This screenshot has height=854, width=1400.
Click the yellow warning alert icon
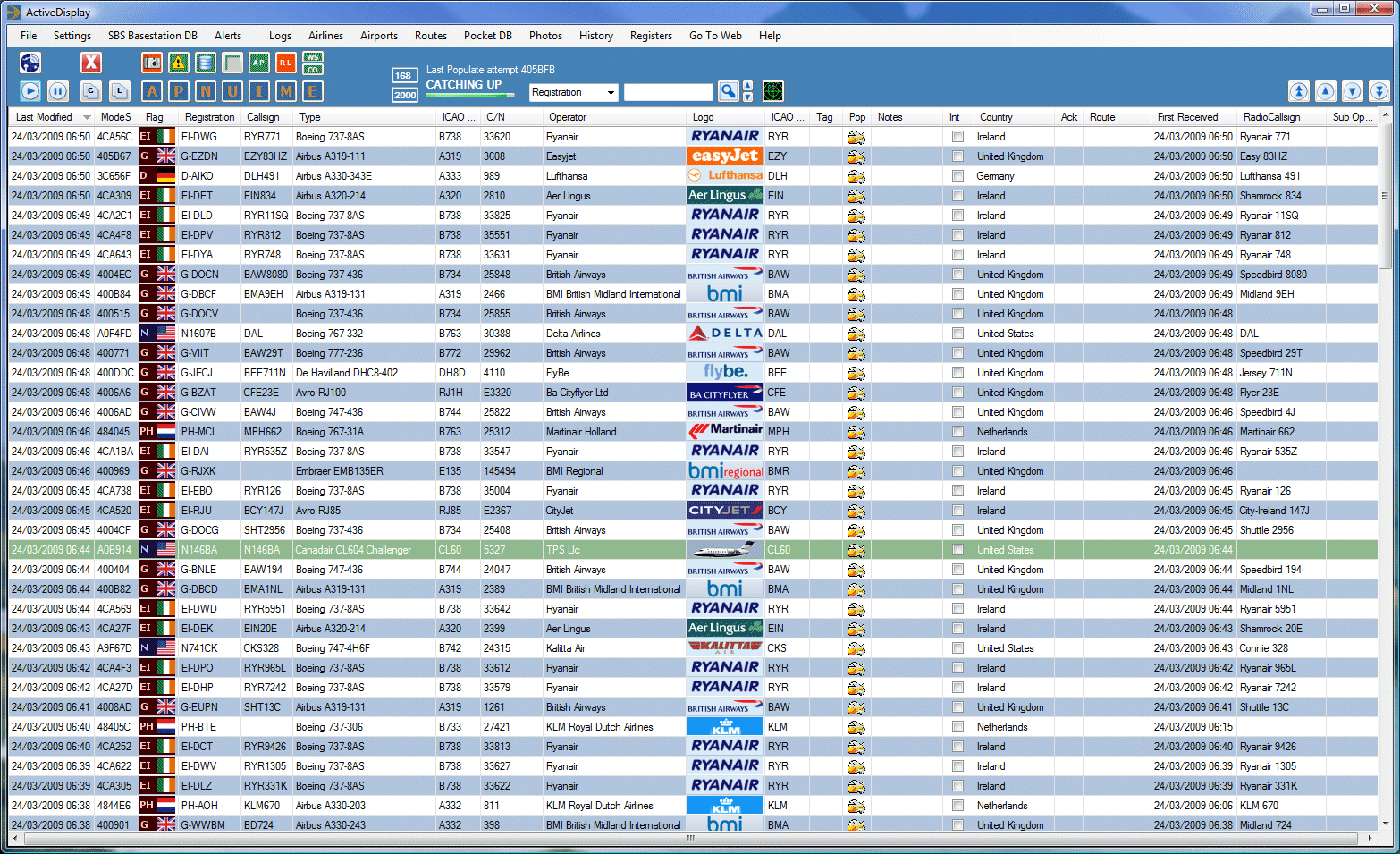coord(179,63)
